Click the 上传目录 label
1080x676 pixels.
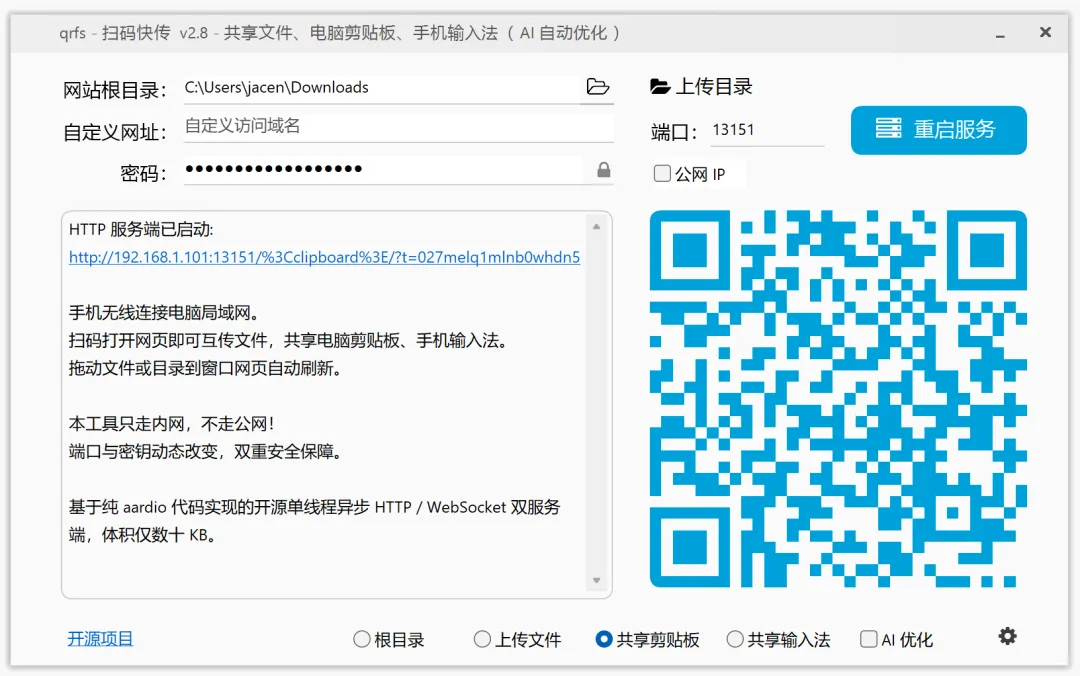click(x=714, y=87)
